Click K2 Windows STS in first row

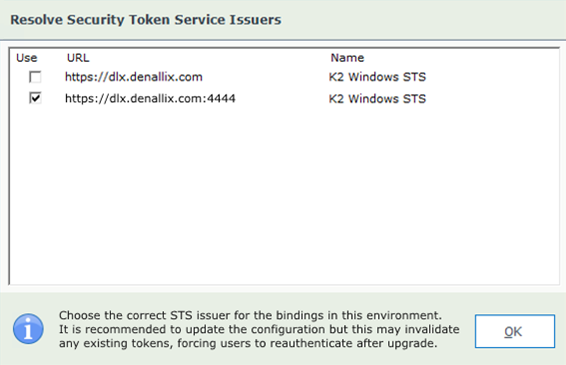pos(377,77)
